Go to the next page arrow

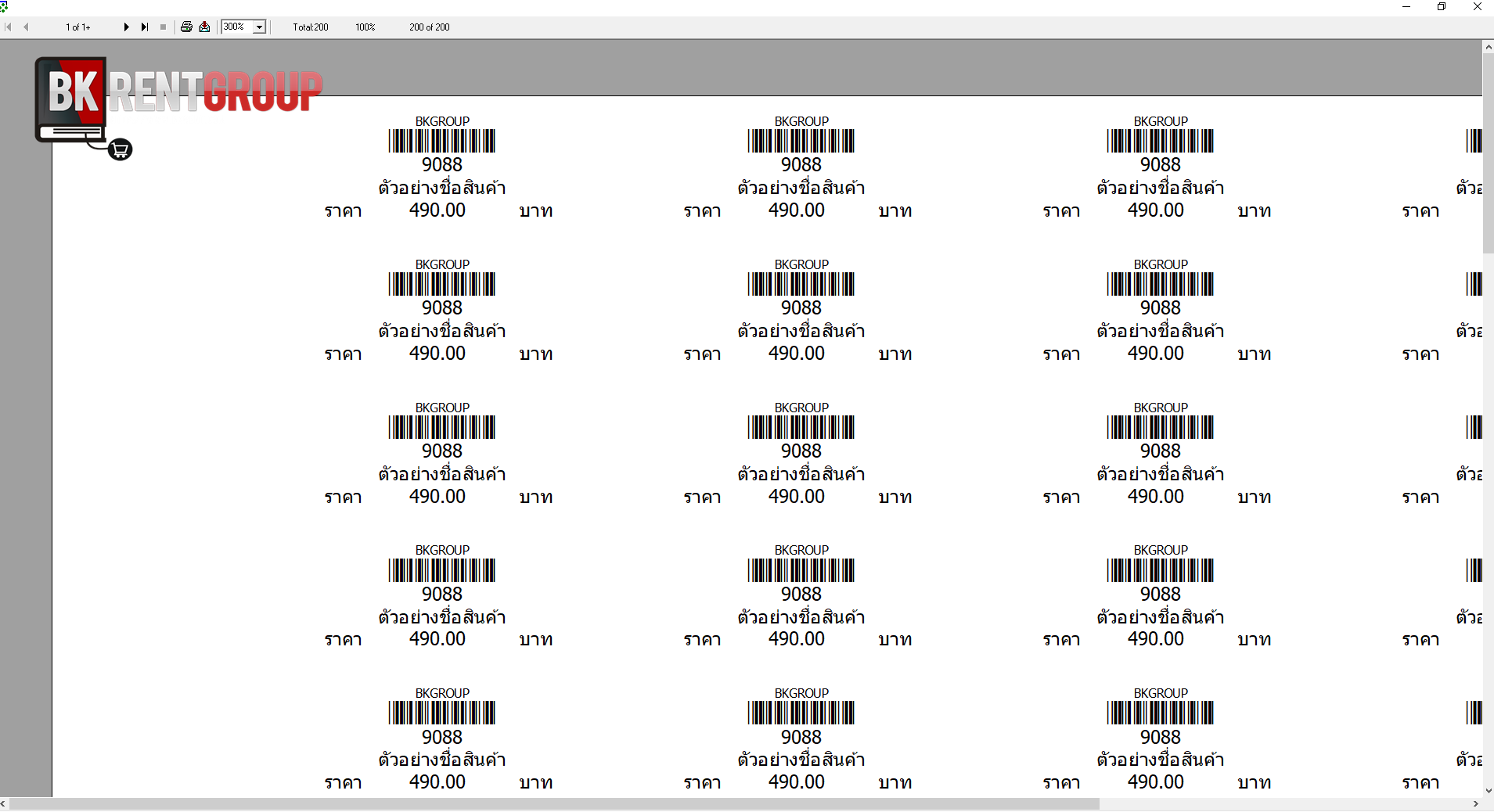[126, 27]
